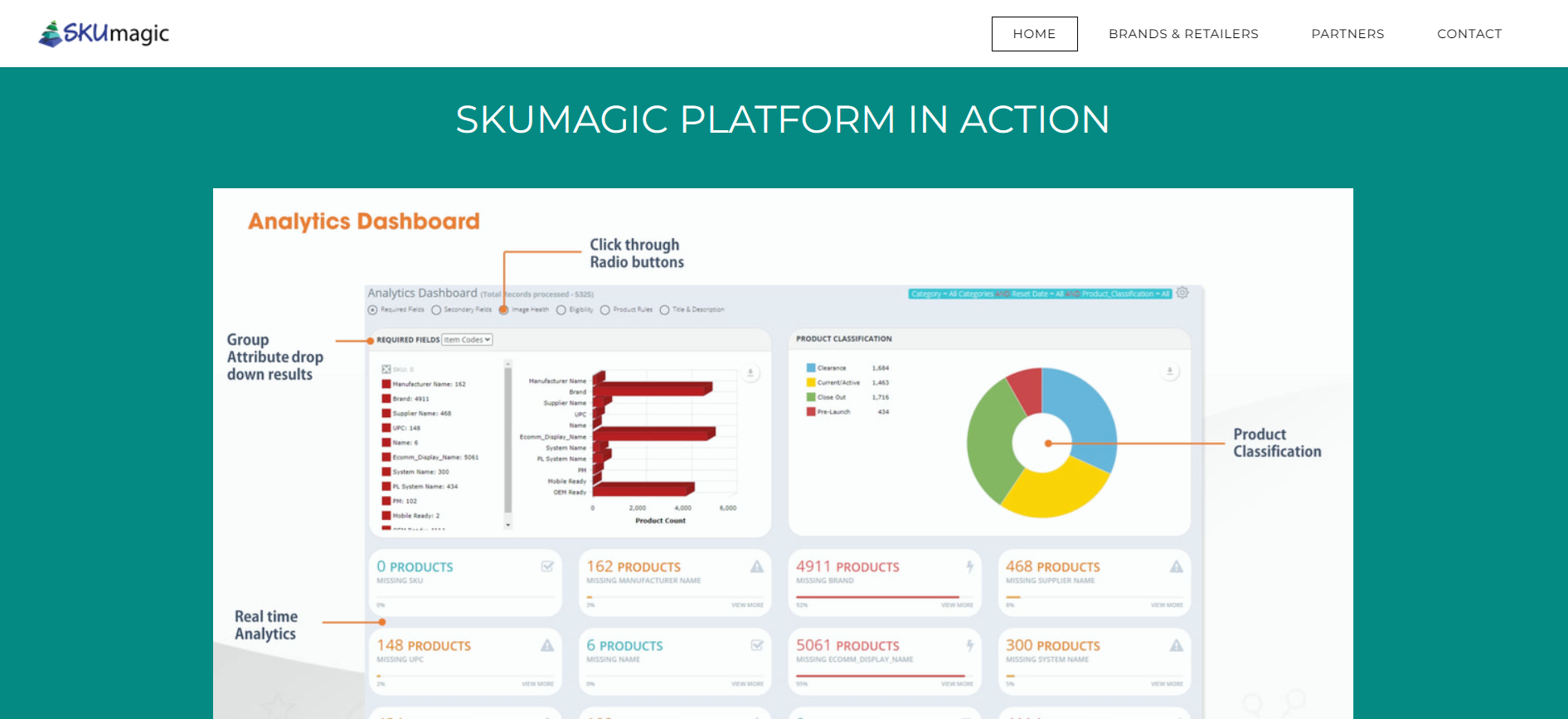The width and height of the screenshot is (1568, 719).
Task: Click the Product Classification chart download icon
Action: [x=1170, y=372]
